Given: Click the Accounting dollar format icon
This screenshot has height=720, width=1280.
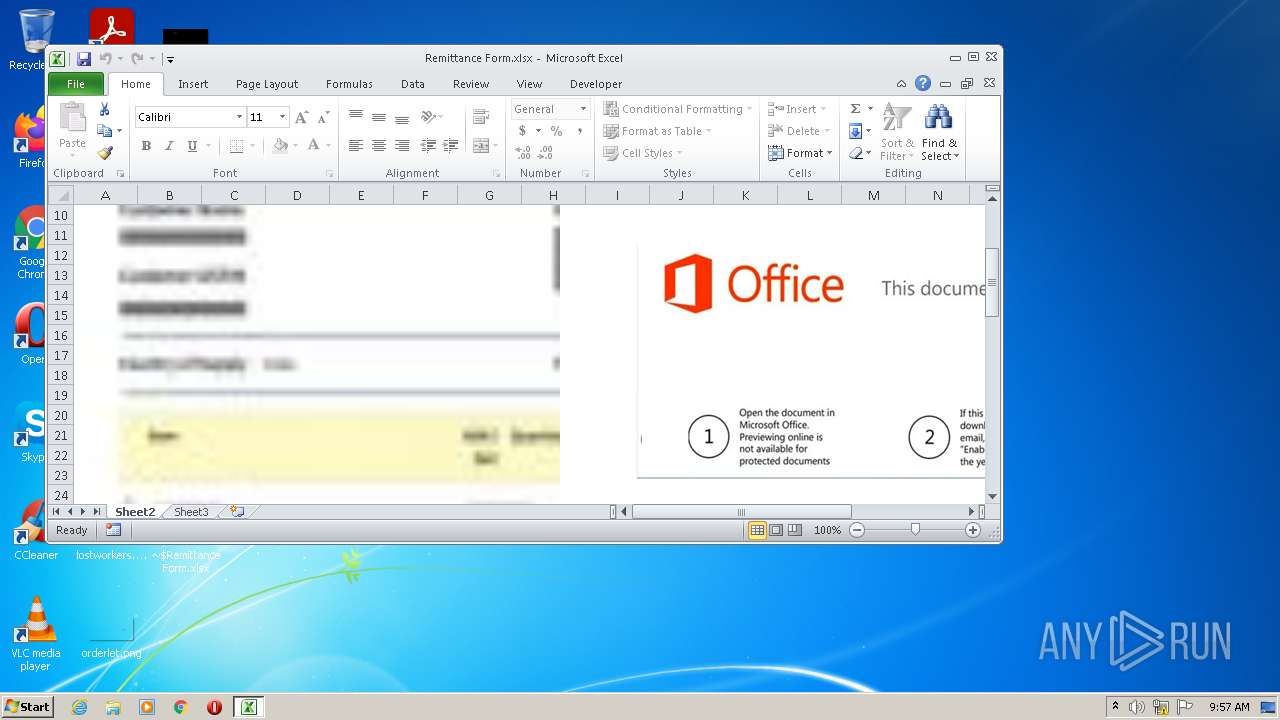Looking at the screenshot, I should tap(522, 131).
